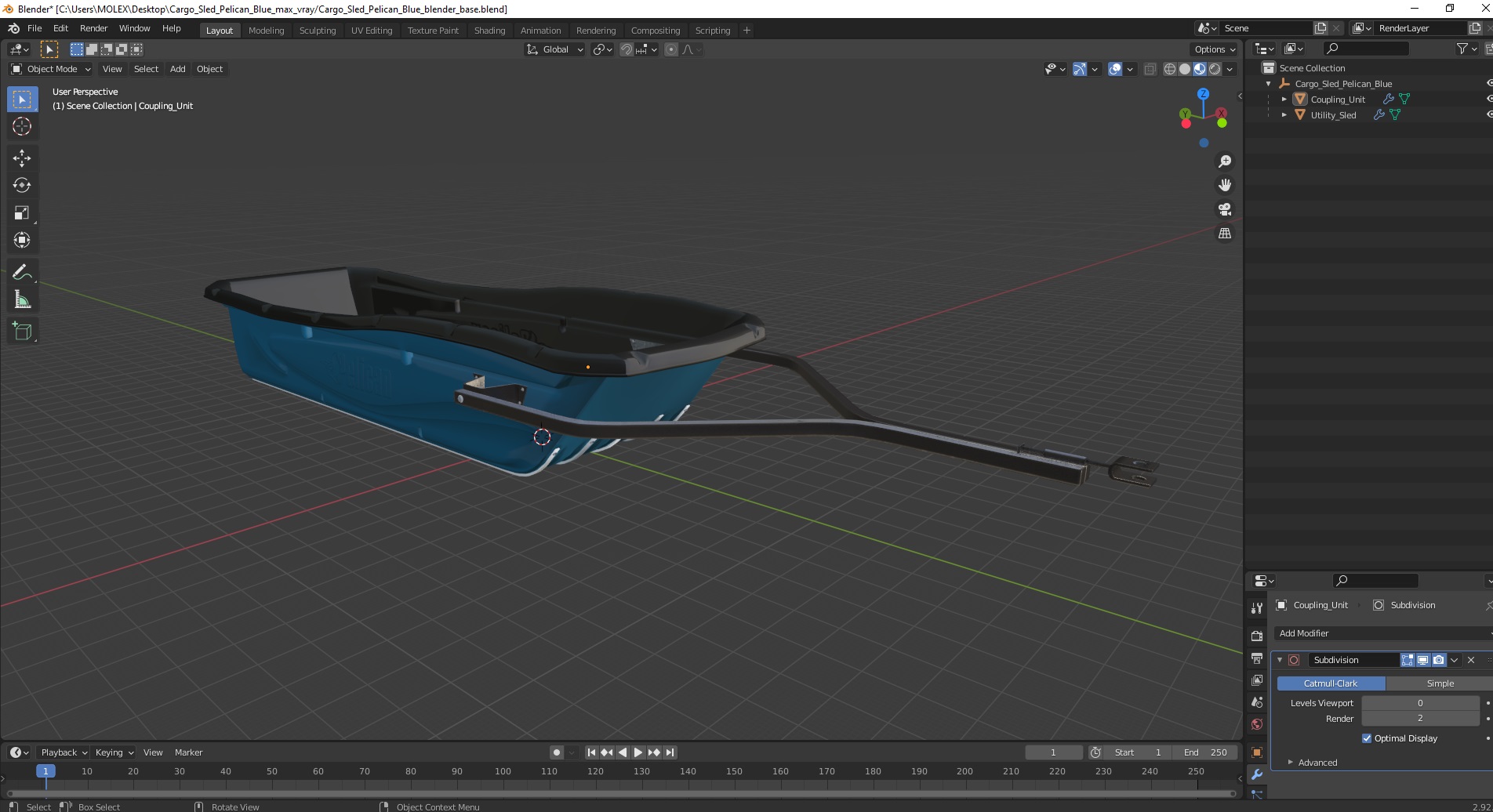Toggle Subdivision edit mode display
This screenshot has height=812, width=1493.
[1408, 660]
